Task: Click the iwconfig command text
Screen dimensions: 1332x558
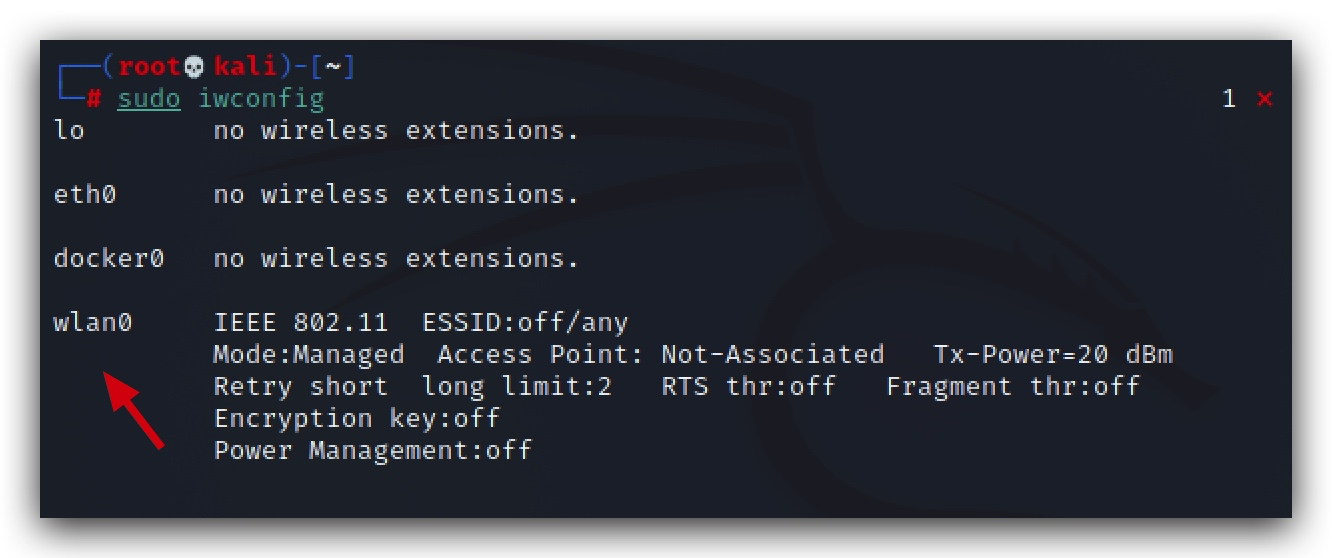Action: [x=262, y=99]
